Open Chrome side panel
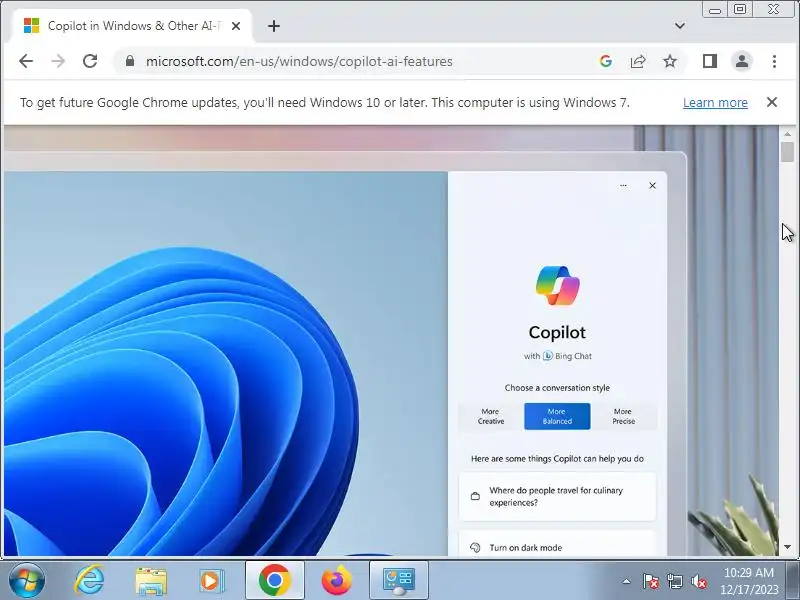This screenshot has width=800, height=600. (710, 61)
